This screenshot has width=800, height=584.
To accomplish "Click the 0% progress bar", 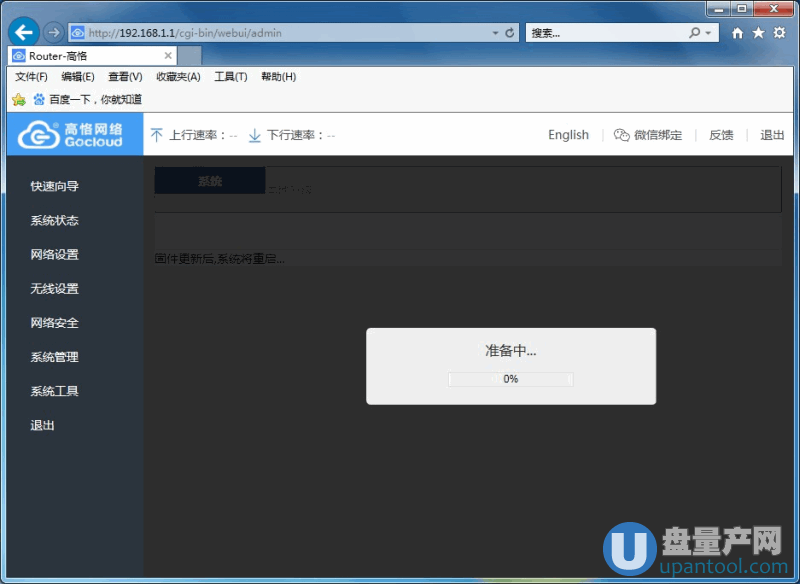I will click(510, 379).
